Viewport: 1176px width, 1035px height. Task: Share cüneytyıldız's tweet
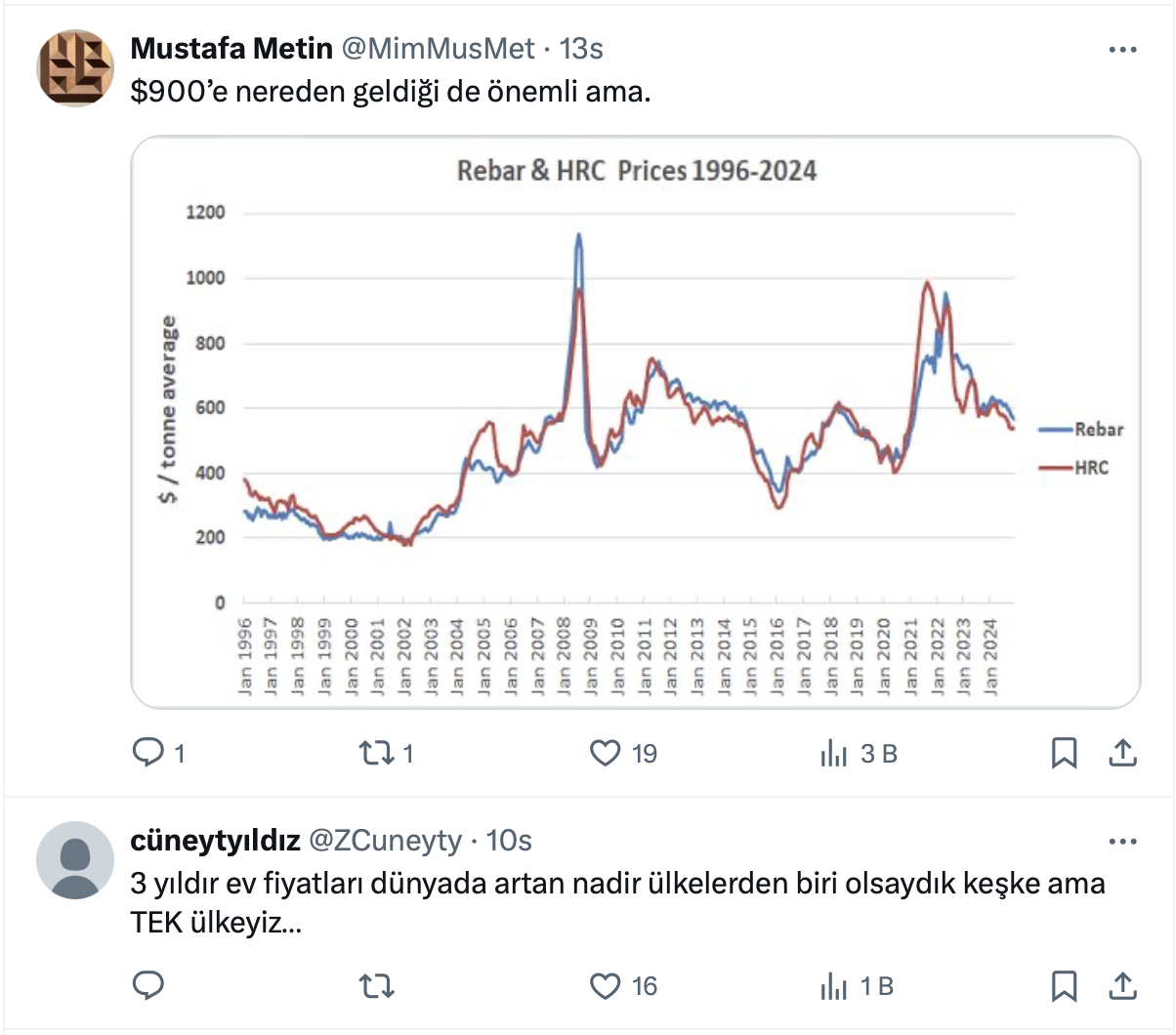(x=1122, y=986)
